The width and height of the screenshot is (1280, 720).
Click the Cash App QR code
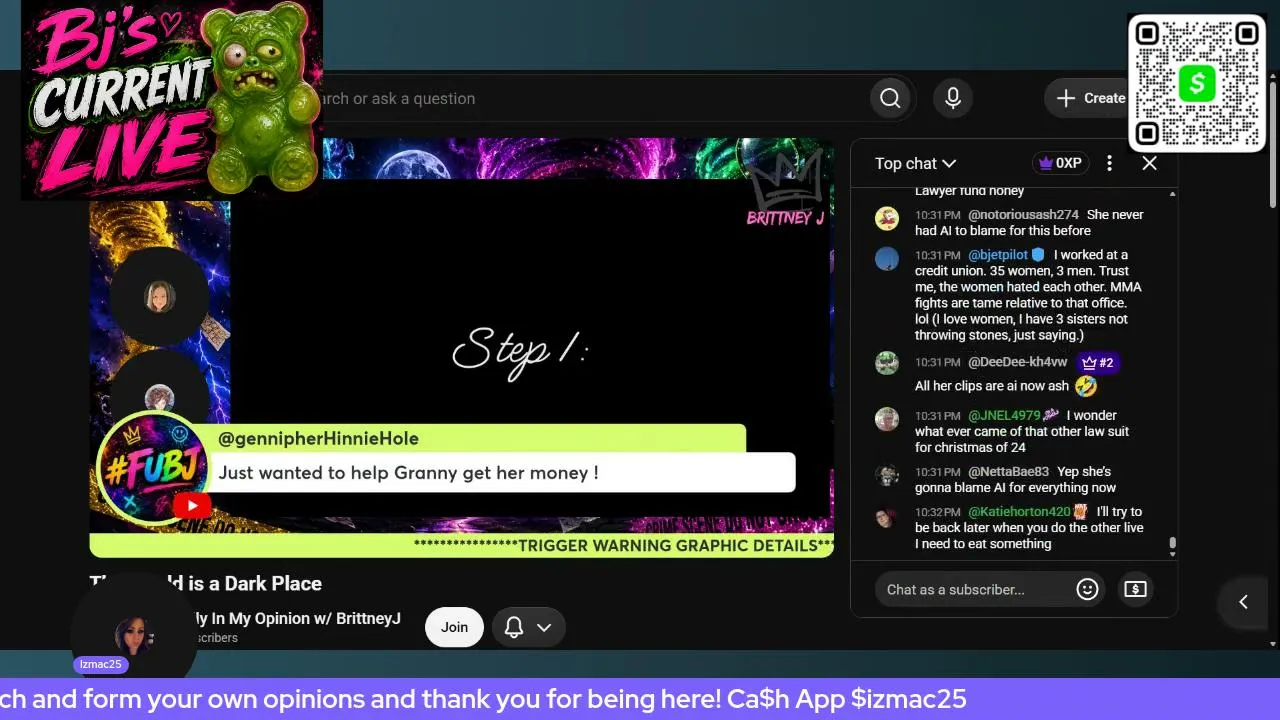[1196, 84]
